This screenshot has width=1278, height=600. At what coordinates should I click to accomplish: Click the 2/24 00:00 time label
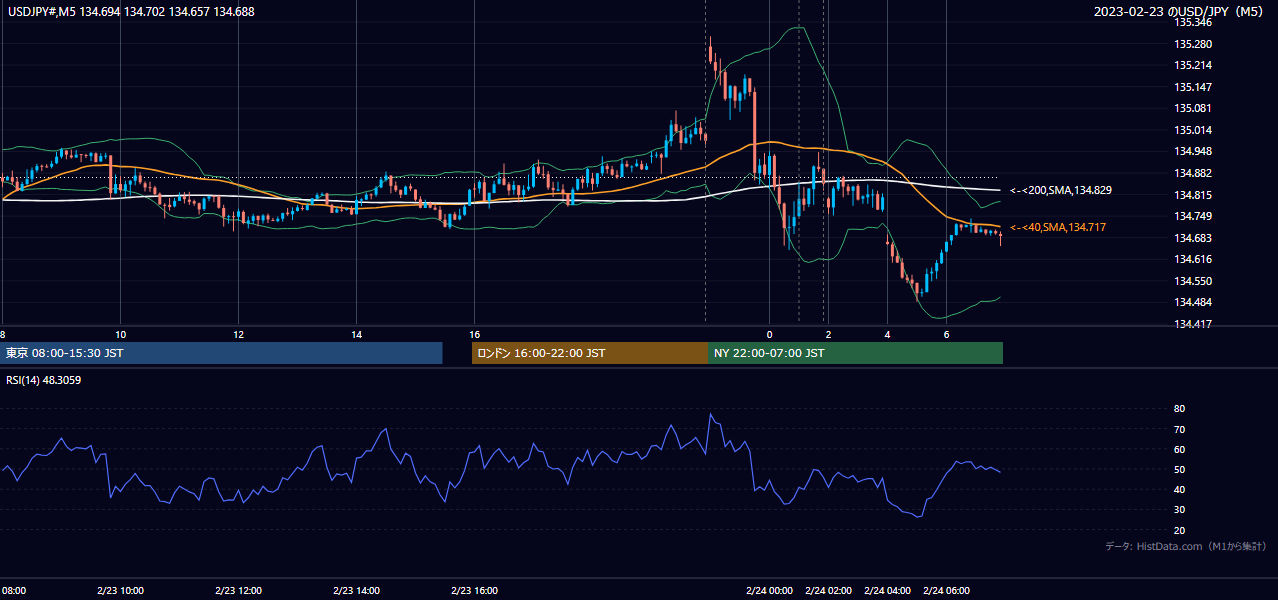[770, 591]
